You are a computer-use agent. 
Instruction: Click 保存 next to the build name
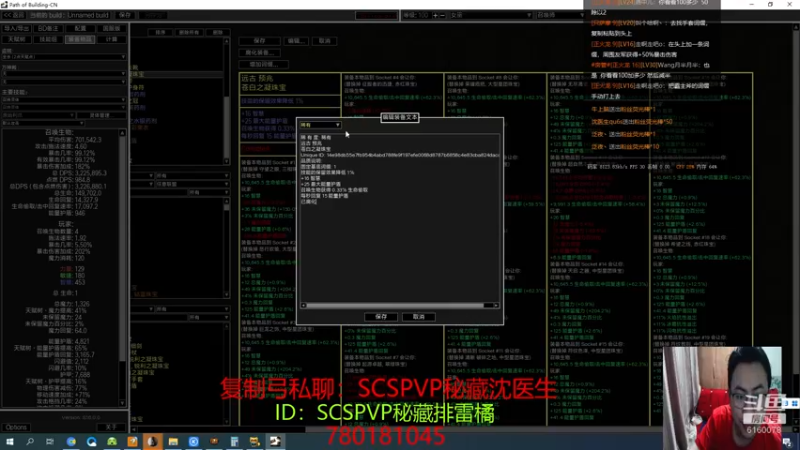point(124,15)
